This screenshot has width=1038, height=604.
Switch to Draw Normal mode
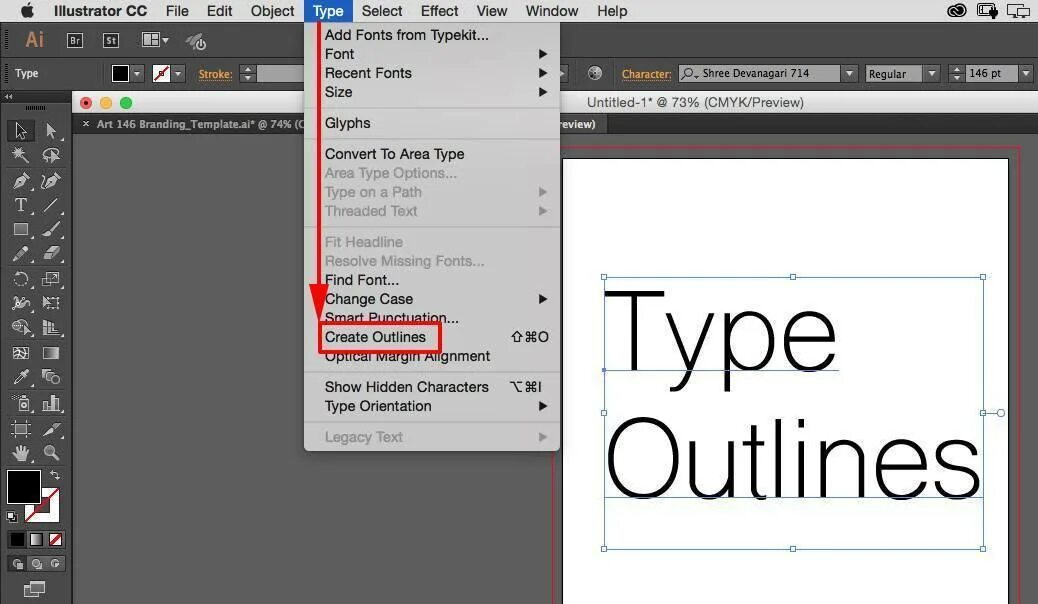coord(18,564)
